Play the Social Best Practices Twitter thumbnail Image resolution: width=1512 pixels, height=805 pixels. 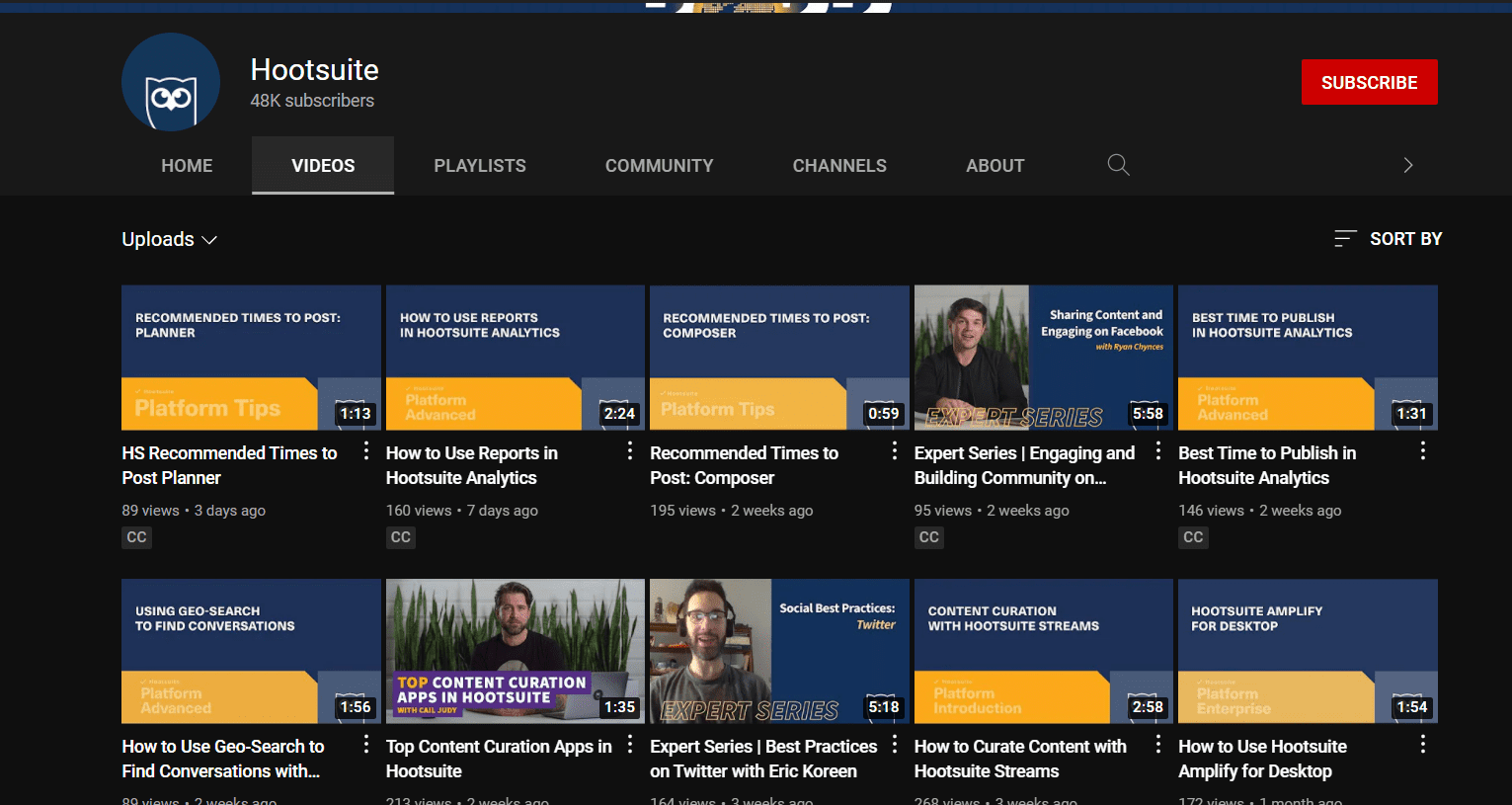779,651
